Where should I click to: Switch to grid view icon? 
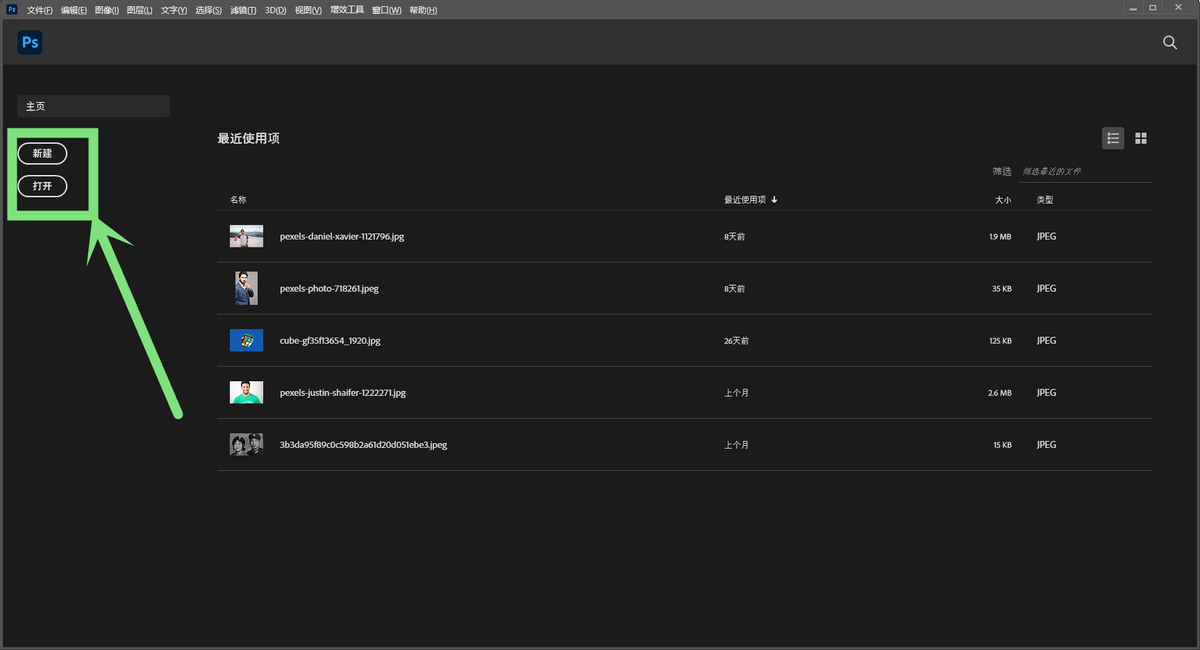click(x=1140, y=138)
